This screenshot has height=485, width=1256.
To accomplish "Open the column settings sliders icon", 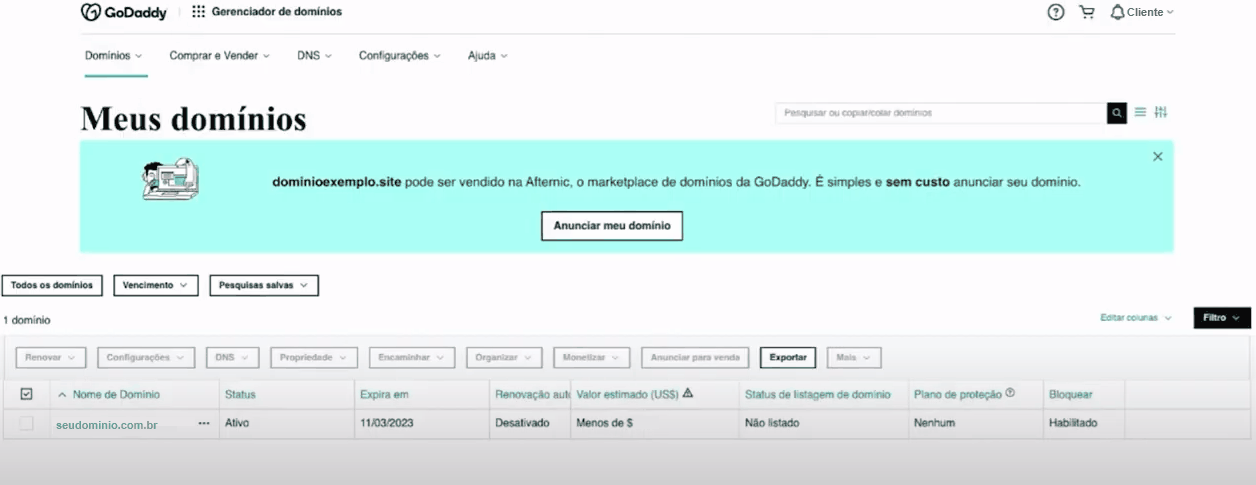I will pos(1161,112).
